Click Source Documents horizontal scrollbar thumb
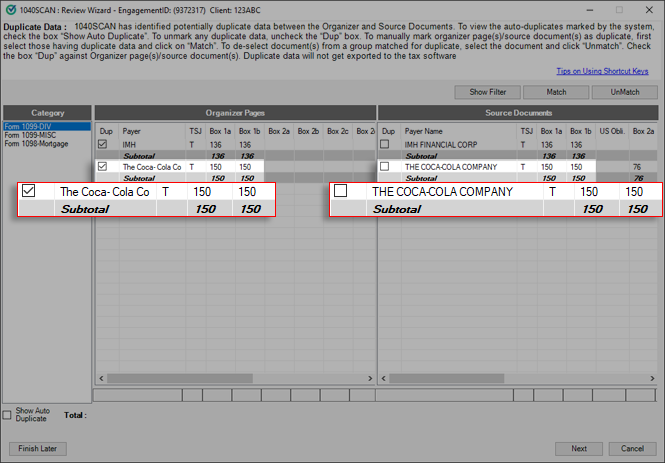 [447, 378]
